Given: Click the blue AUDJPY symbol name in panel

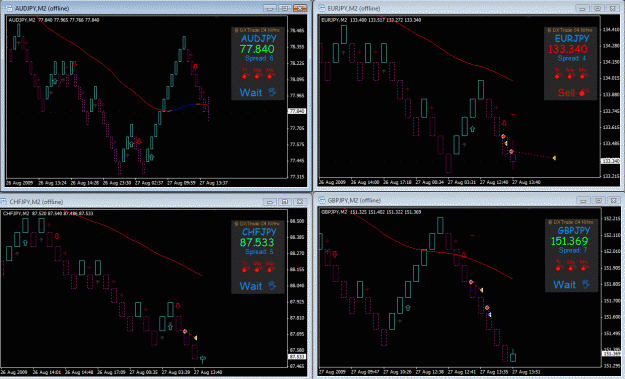Looking at the screenshot, I should (259, 39).
